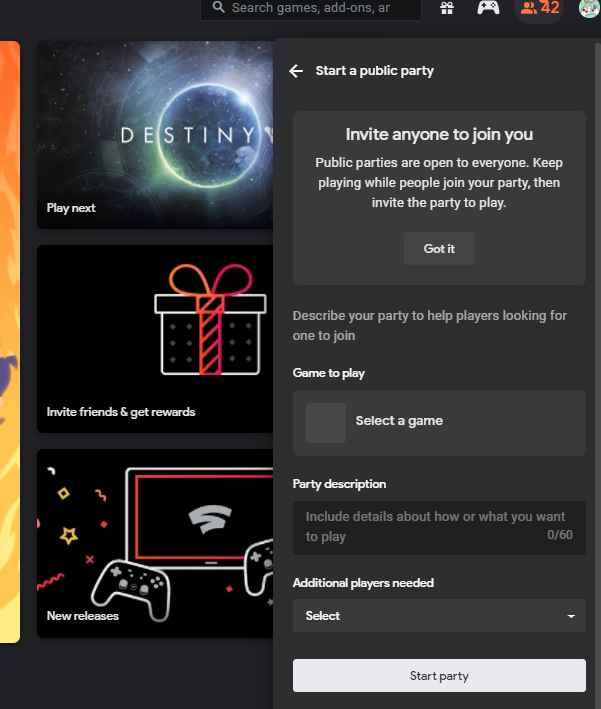Image resolution: width=601 pixels, height=709 pixels.
Task: Click the Additional players needed label
Action: (363, 583)
